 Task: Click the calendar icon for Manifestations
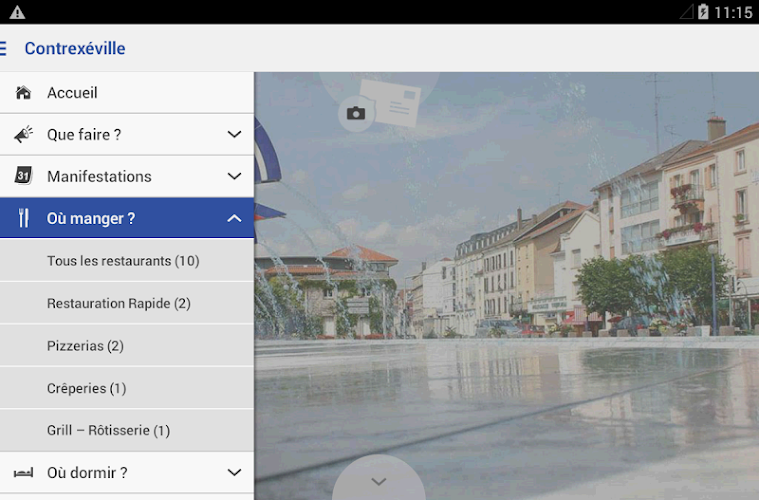[23, 176]
